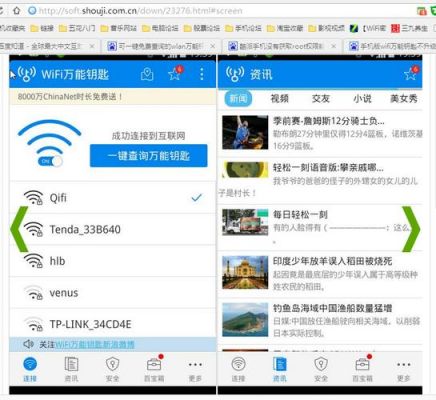436x400 pixels.
Task: Select the 安全 tab in right phone's bottom bar
Action: 321,369
